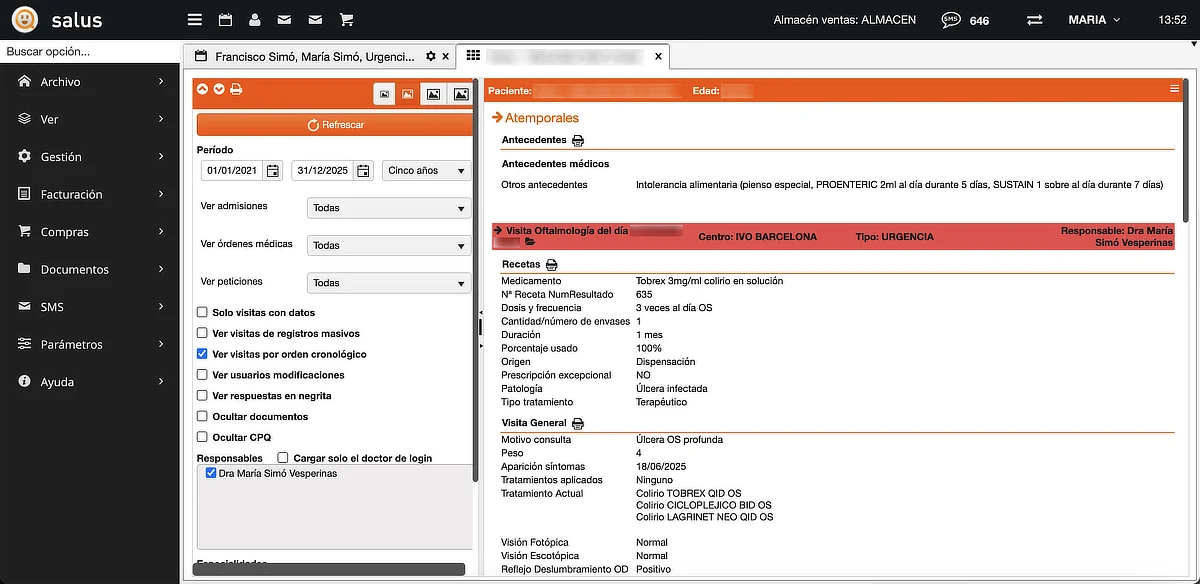Click the end date field 31/12/2025
The image size is (1200, 584).
pos(322,171)
